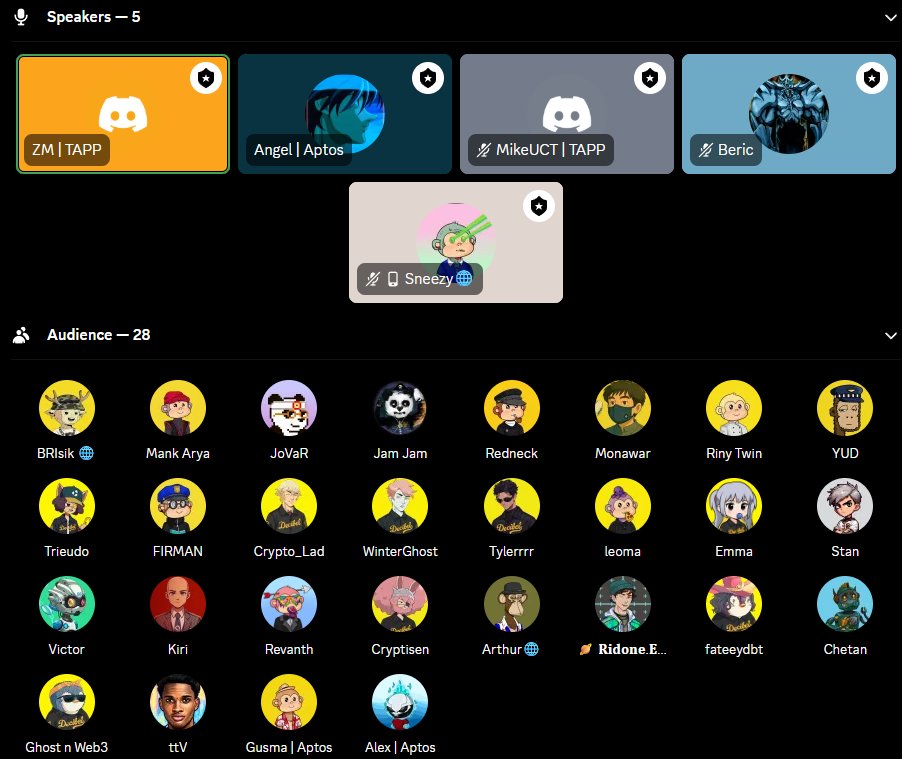902x759 pixels.
Task: Select Jam Jam's panda avatar
Action: point(400,408)
